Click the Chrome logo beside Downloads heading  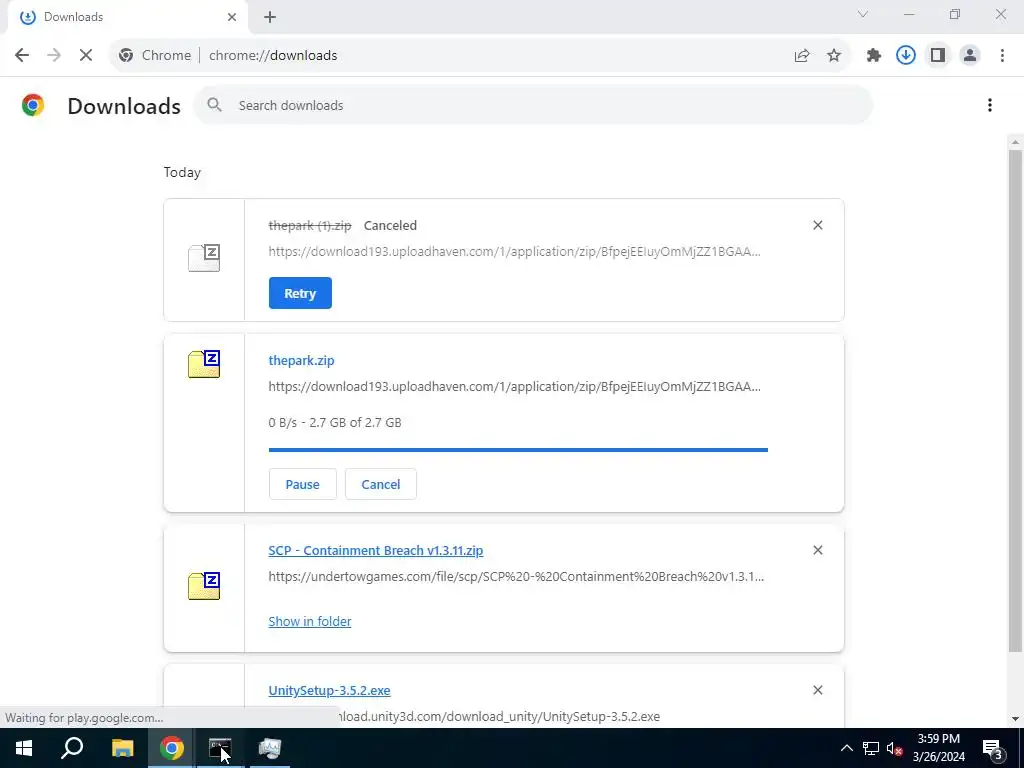(x=33, y=105)
